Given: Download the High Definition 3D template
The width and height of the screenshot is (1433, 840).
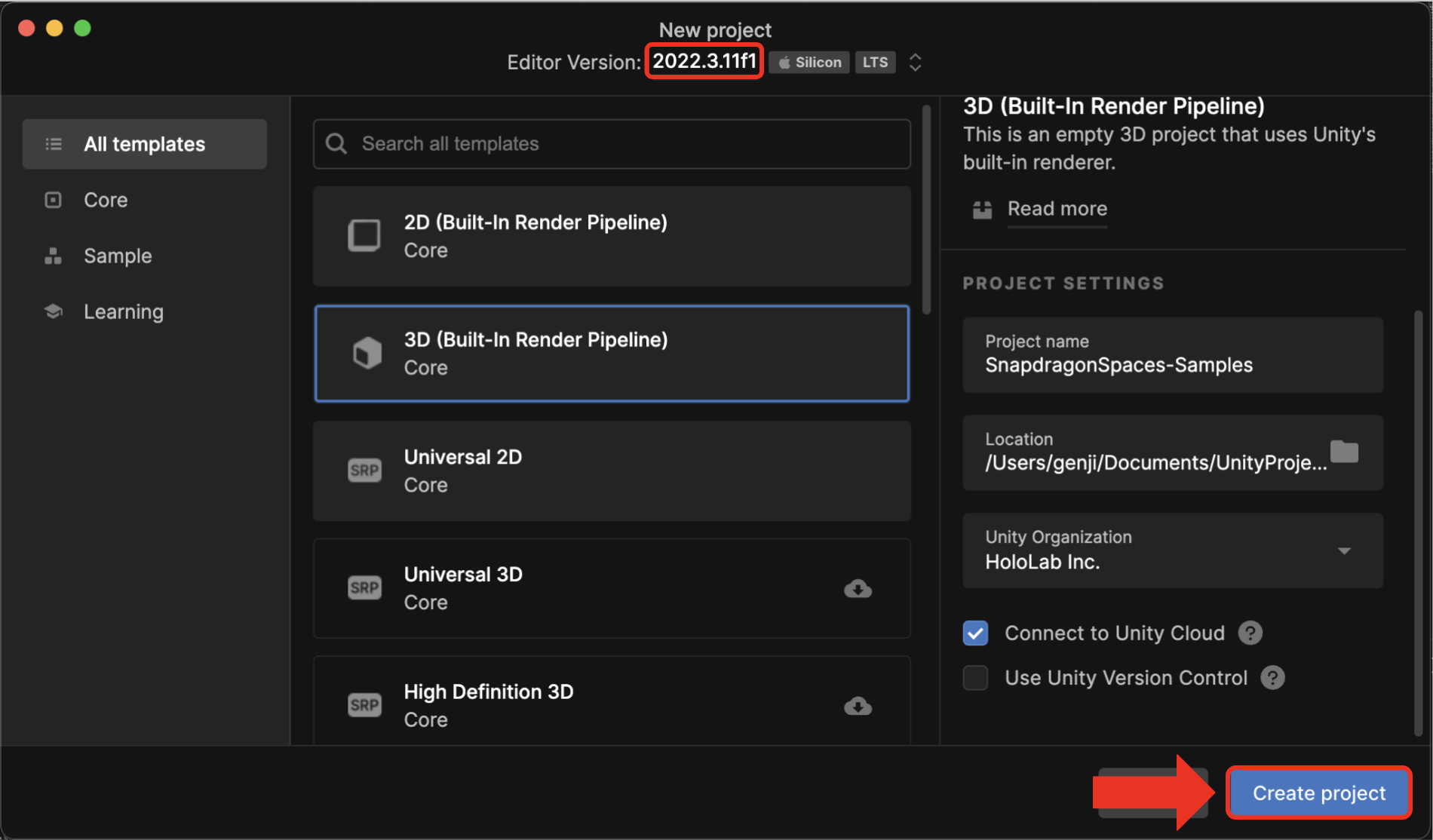Looking at the screenshot, I should (858, 706).
